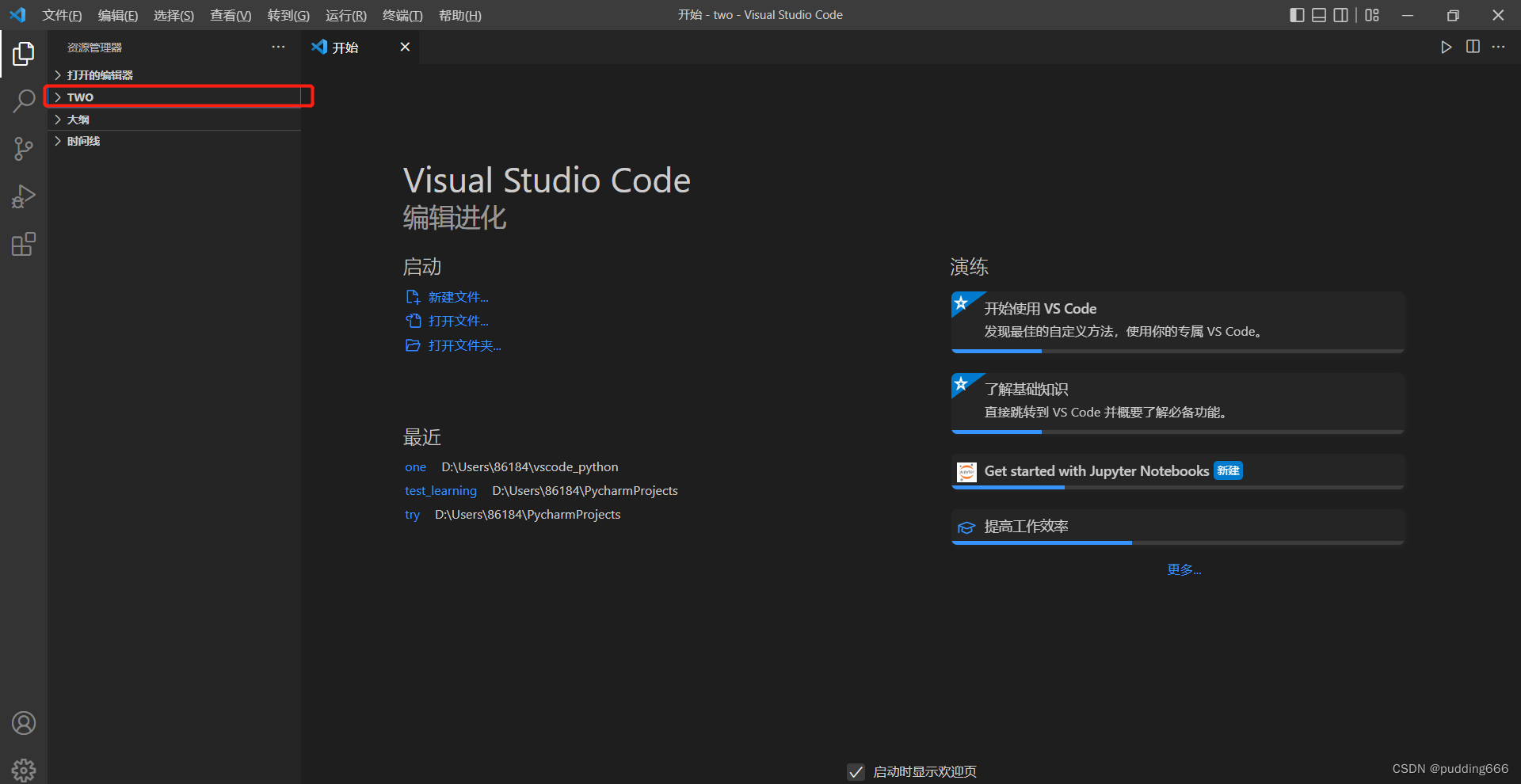Open recent folder one
Screen dimensions: 1521x784
[x=415, y=467]
